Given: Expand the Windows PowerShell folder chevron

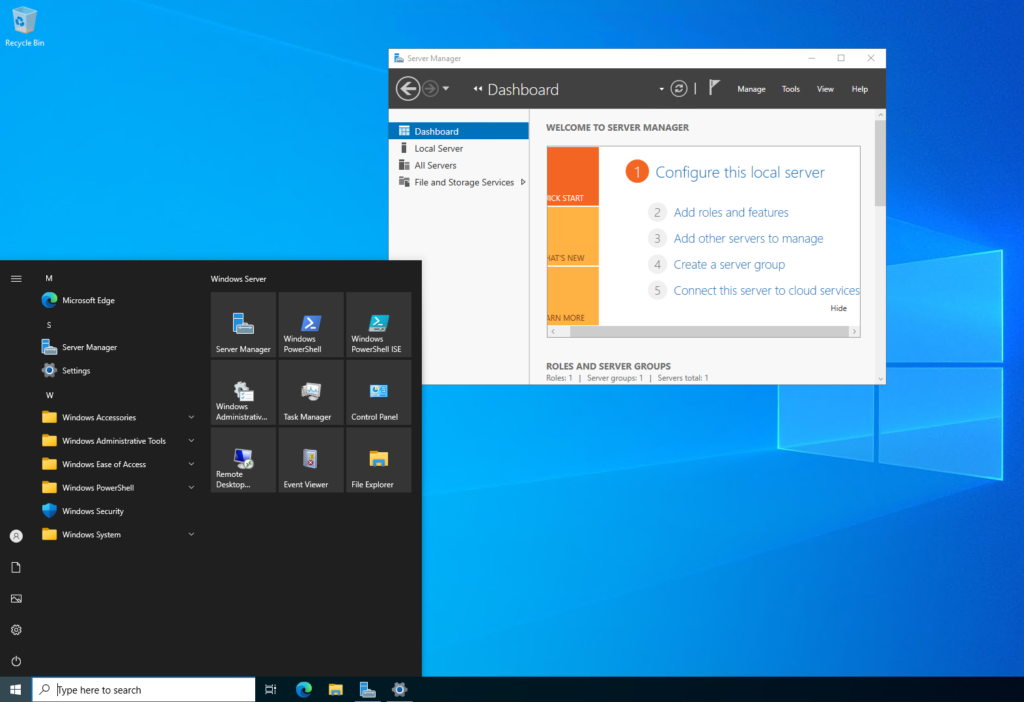Looking at the screenshot, I should (x=191, y=488).
